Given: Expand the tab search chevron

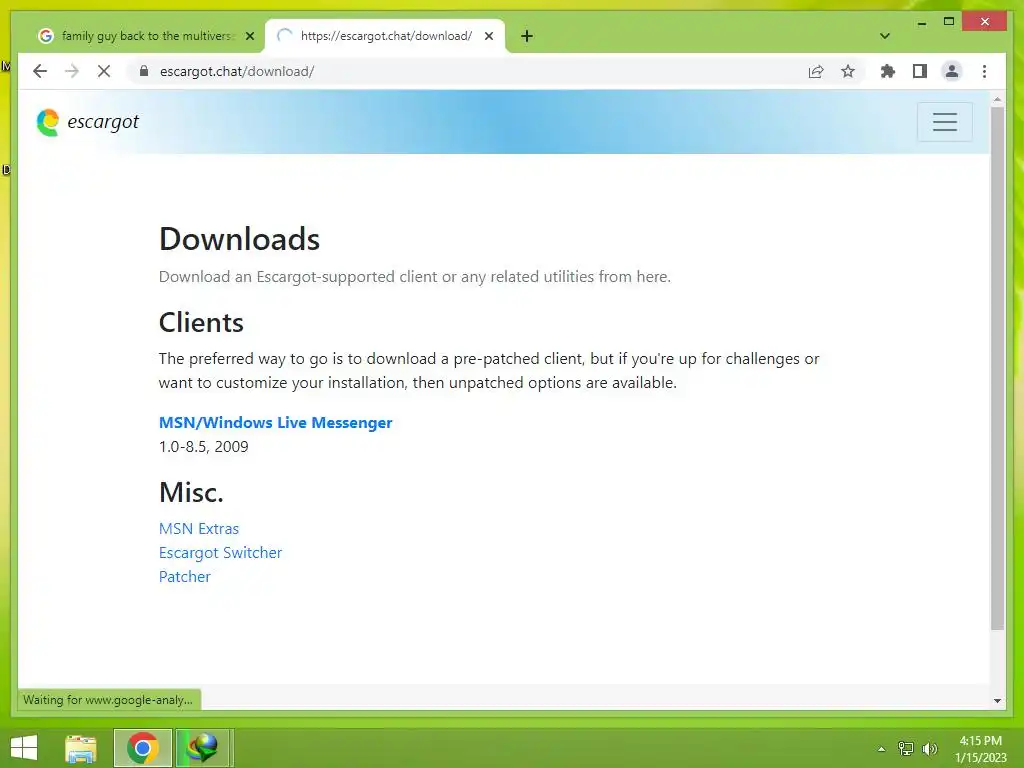Looking at the screenshot, I should click(x=885, y=36).
